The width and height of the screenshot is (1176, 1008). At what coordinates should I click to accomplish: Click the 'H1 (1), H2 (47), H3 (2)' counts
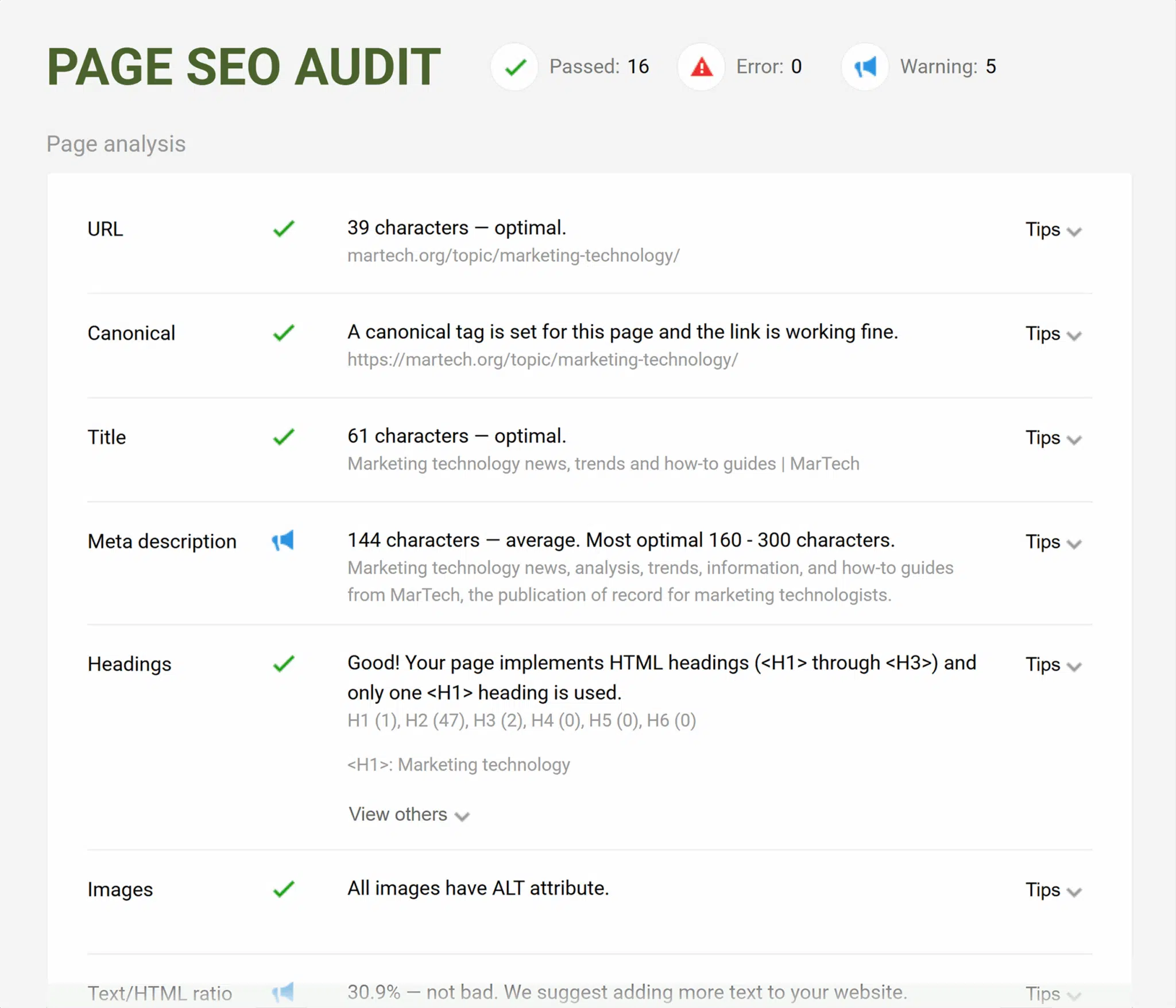[522, 720]
